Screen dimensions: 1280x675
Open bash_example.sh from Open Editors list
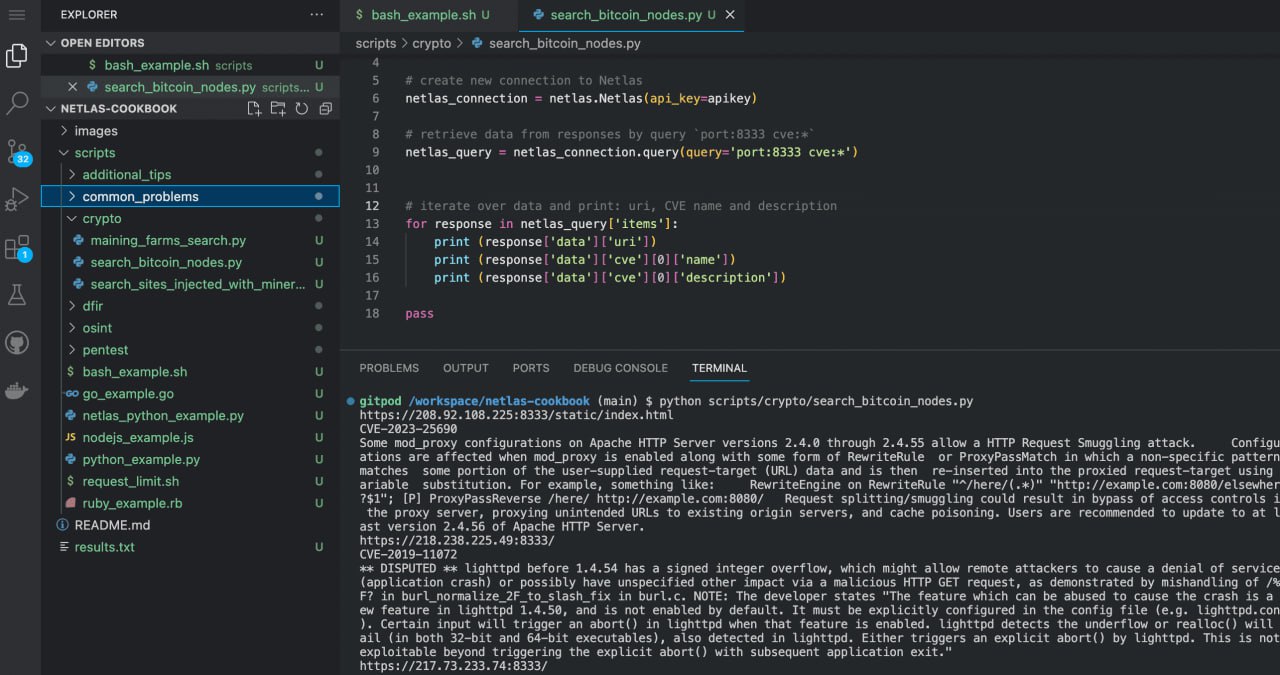point(190,65)
